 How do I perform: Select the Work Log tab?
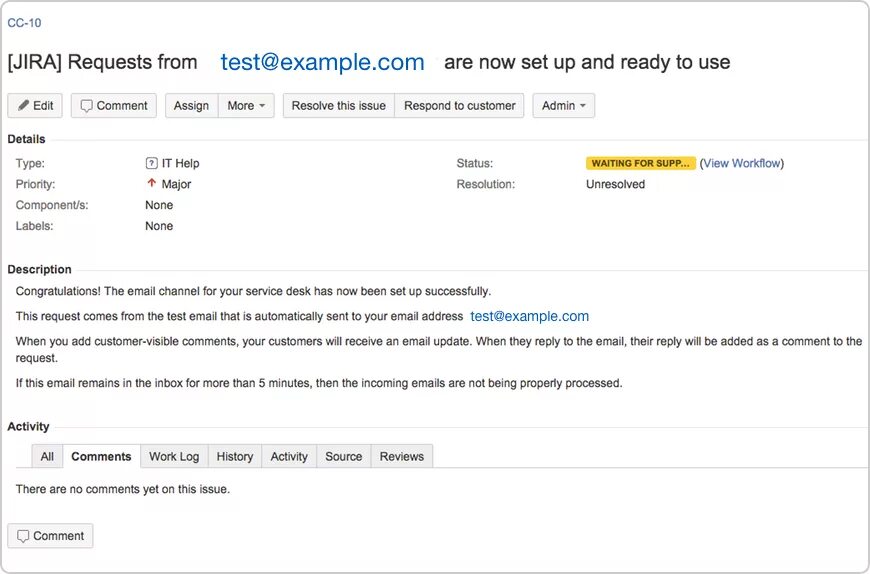[x=174, y=456]
